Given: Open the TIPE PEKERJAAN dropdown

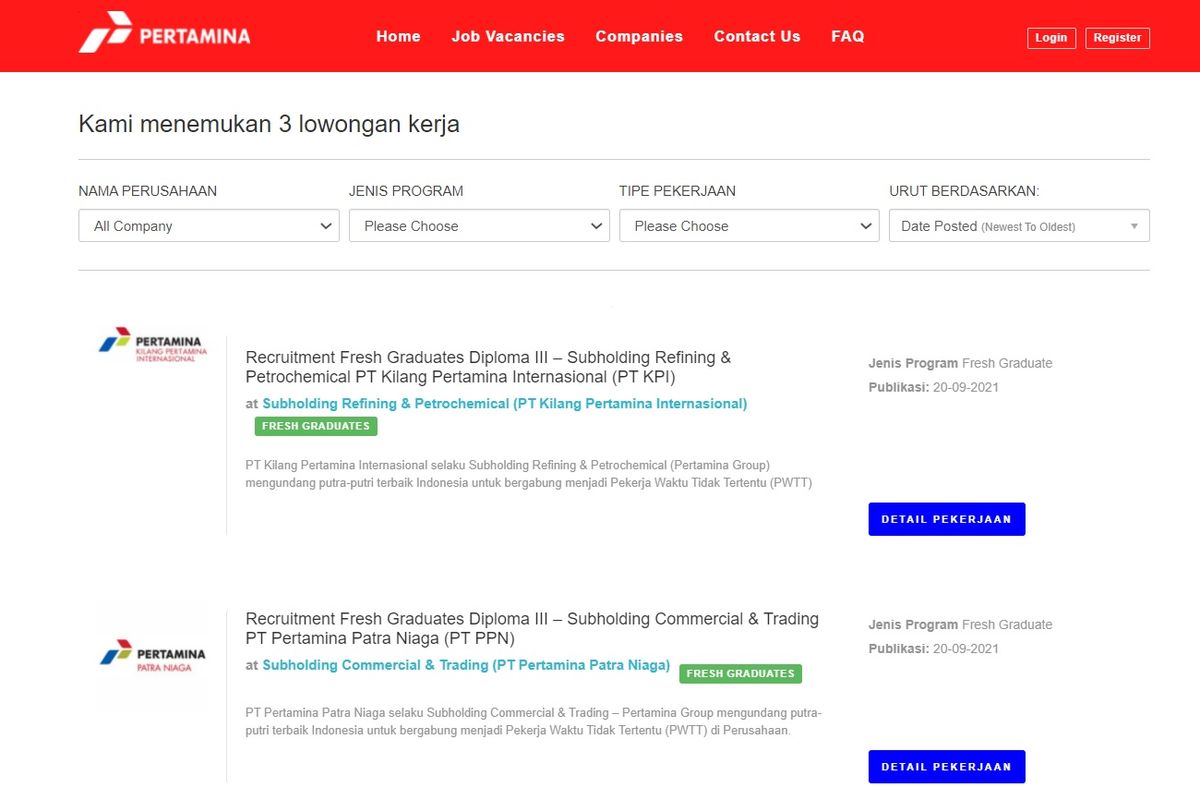Looking at the screenshot, I should pos(748,226).
